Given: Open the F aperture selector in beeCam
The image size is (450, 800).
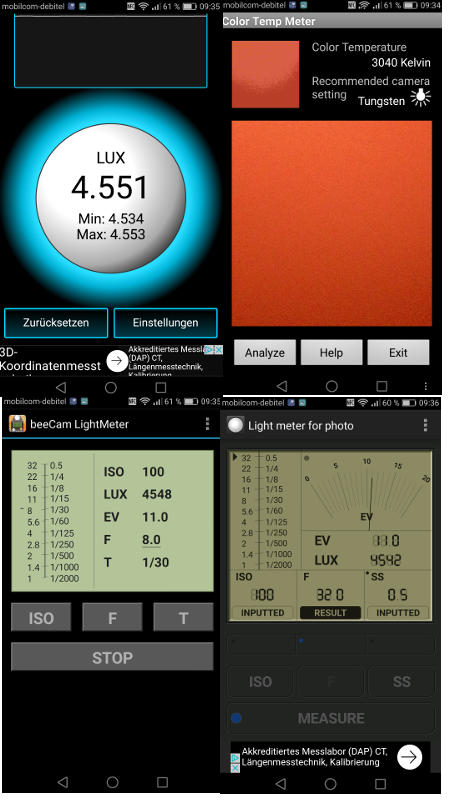Looking at the screenshot, I should tap(112, 617).
